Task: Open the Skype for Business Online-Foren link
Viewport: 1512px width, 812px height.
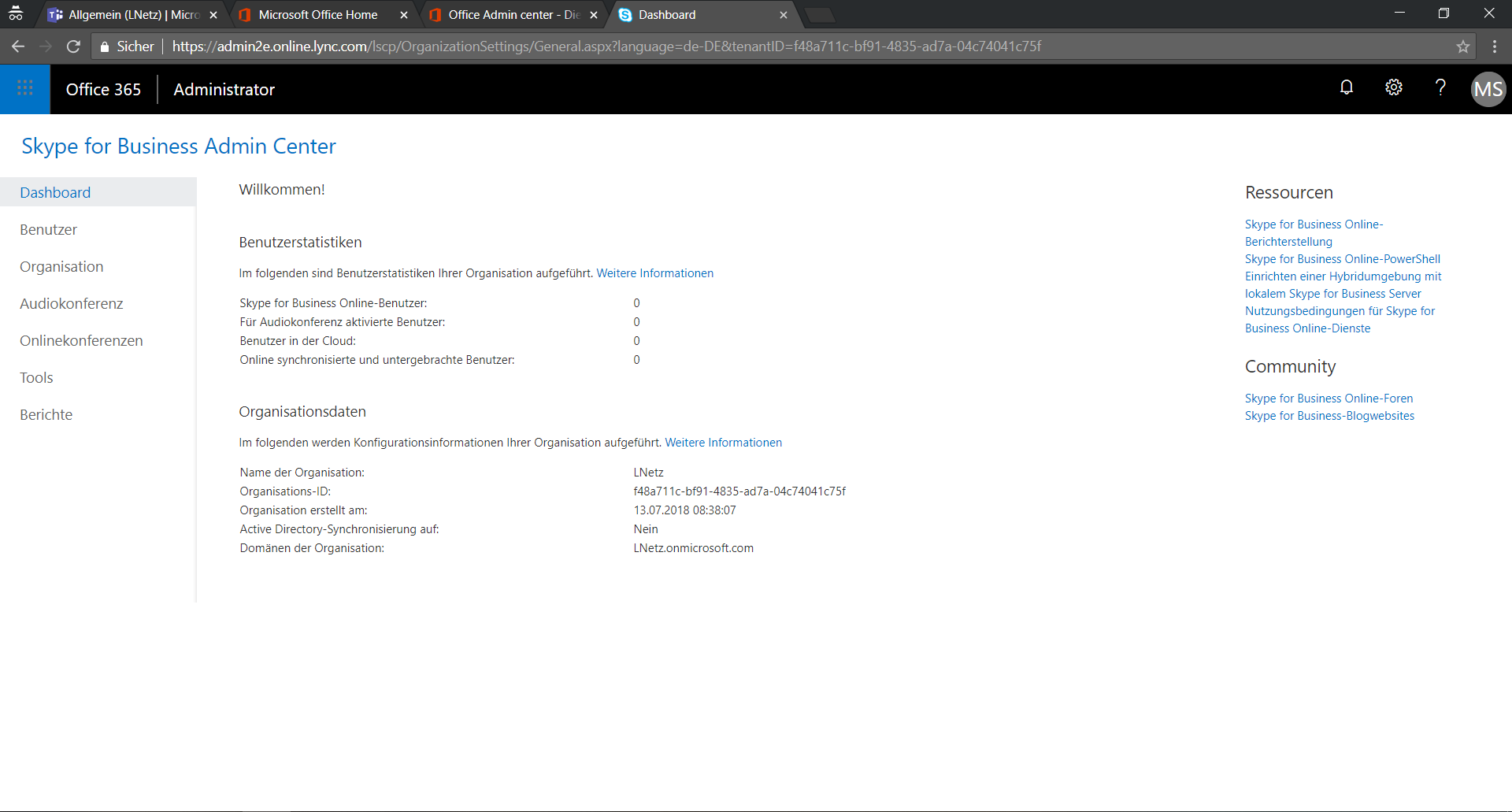Action: pos(1329,399)
